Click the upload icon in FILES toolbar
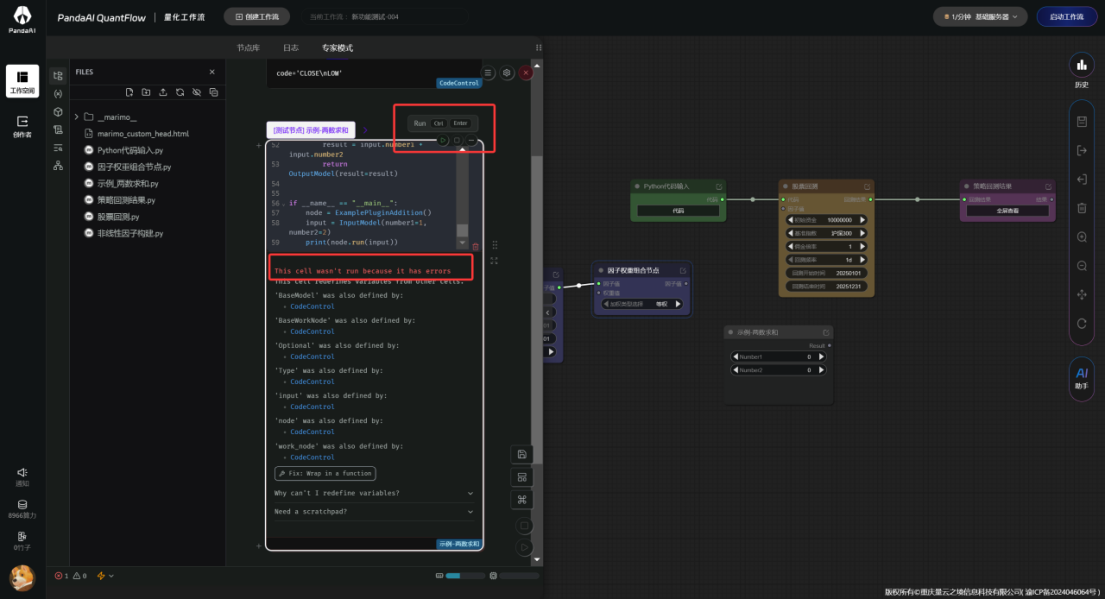1105x600 pixels. (163, 92)
